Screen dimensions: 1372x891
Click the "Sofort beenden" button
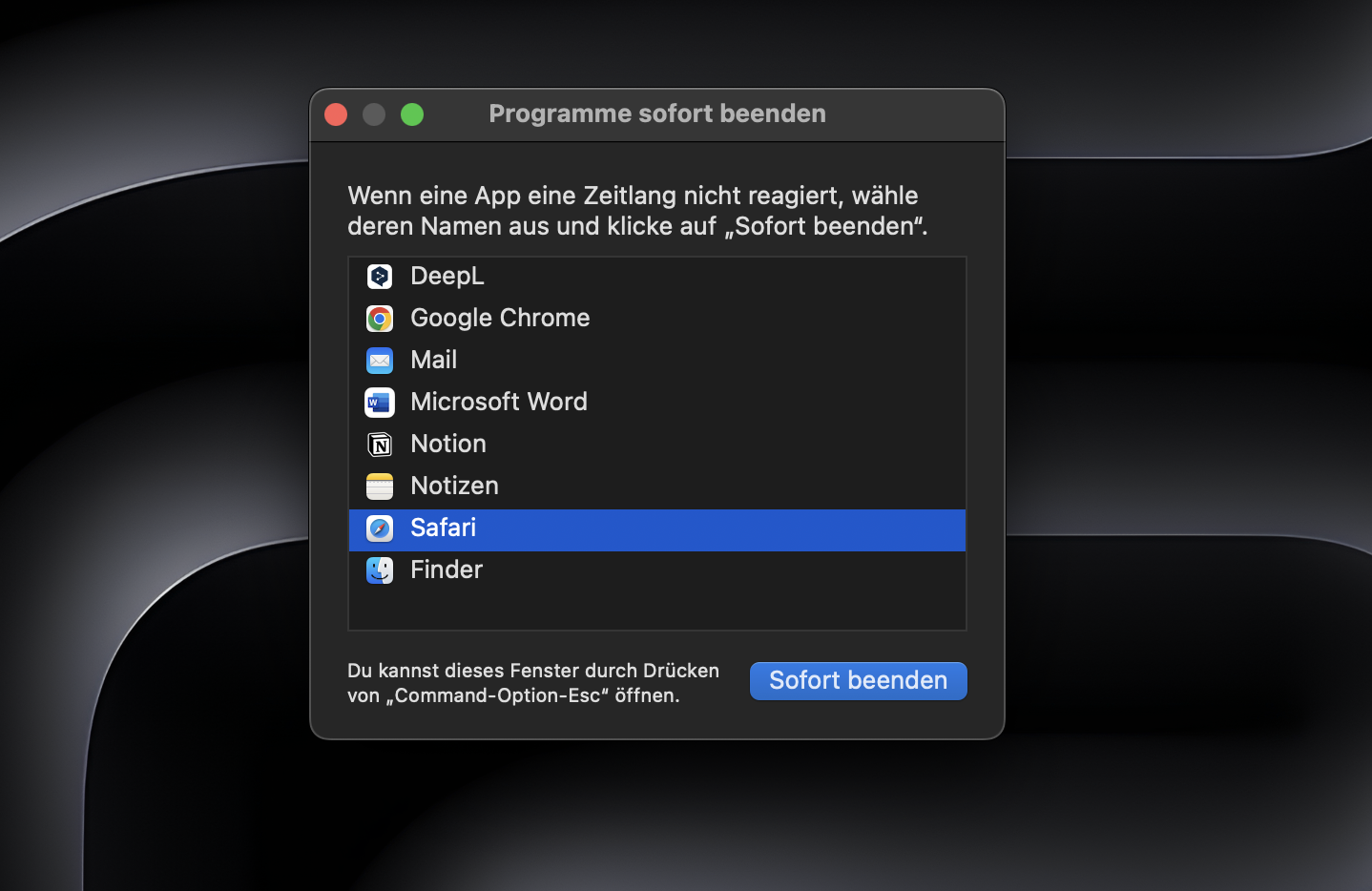[859, 681]
